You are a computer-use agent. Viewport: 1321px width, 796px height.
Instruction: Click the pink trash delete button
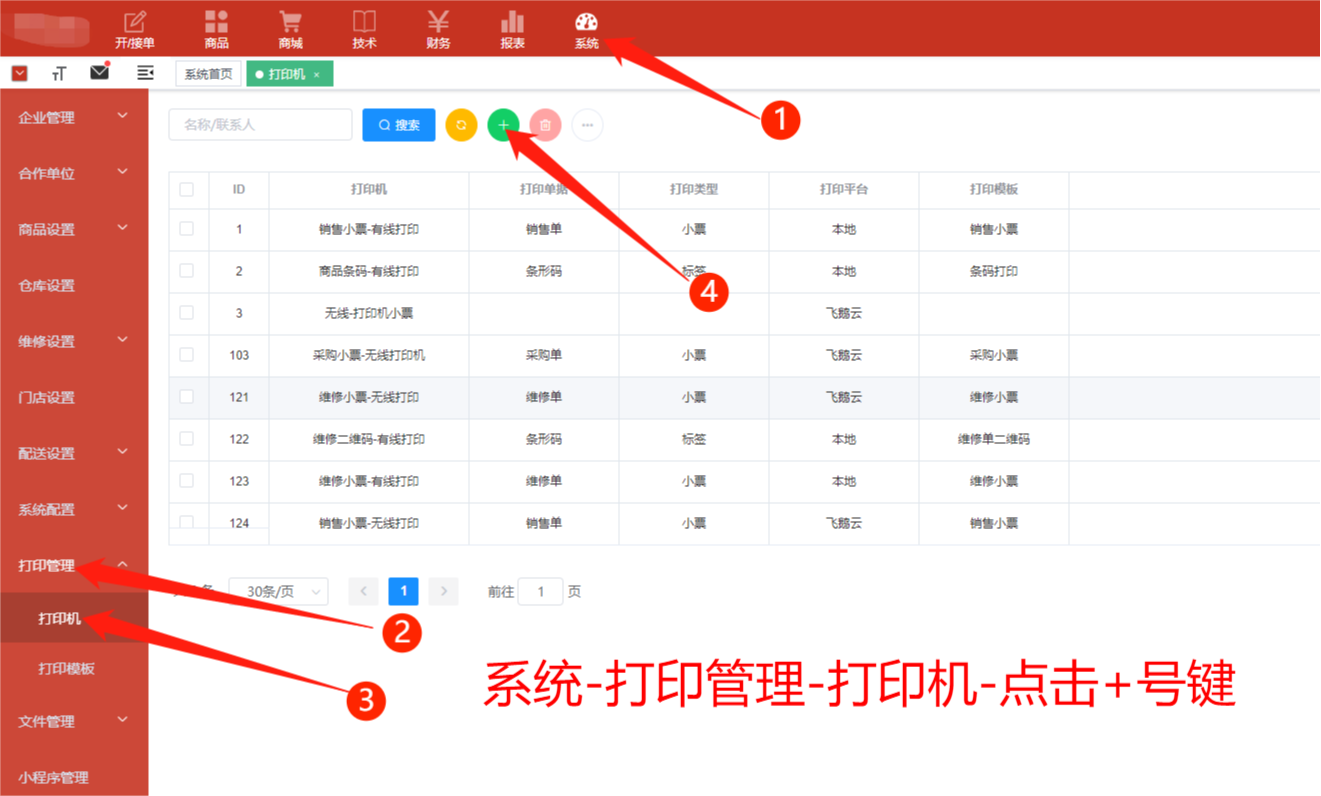(545, 125)
